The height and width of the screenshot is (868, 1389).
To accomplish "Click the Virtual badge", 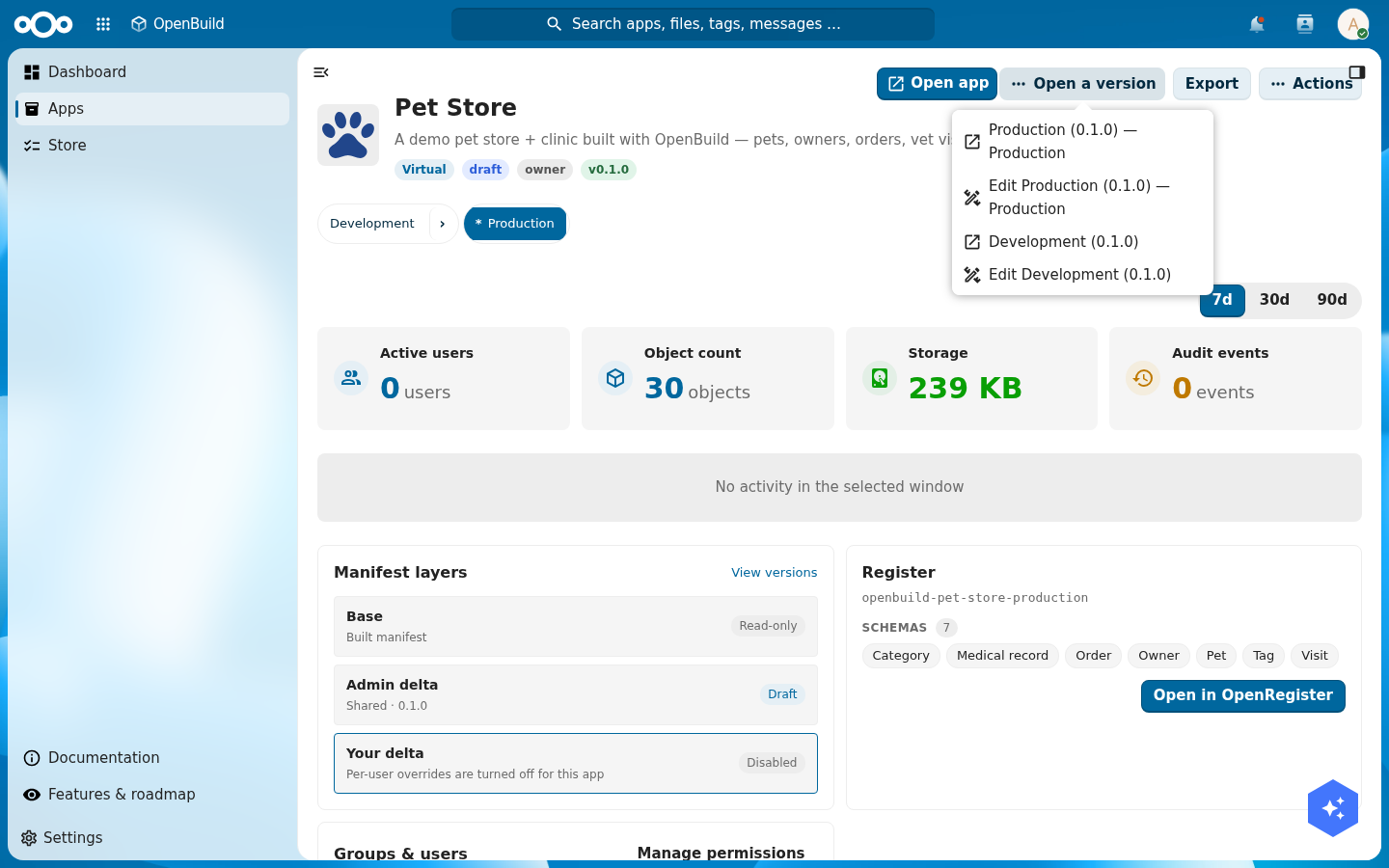I will pyautogui.click(x=423, y=170).
